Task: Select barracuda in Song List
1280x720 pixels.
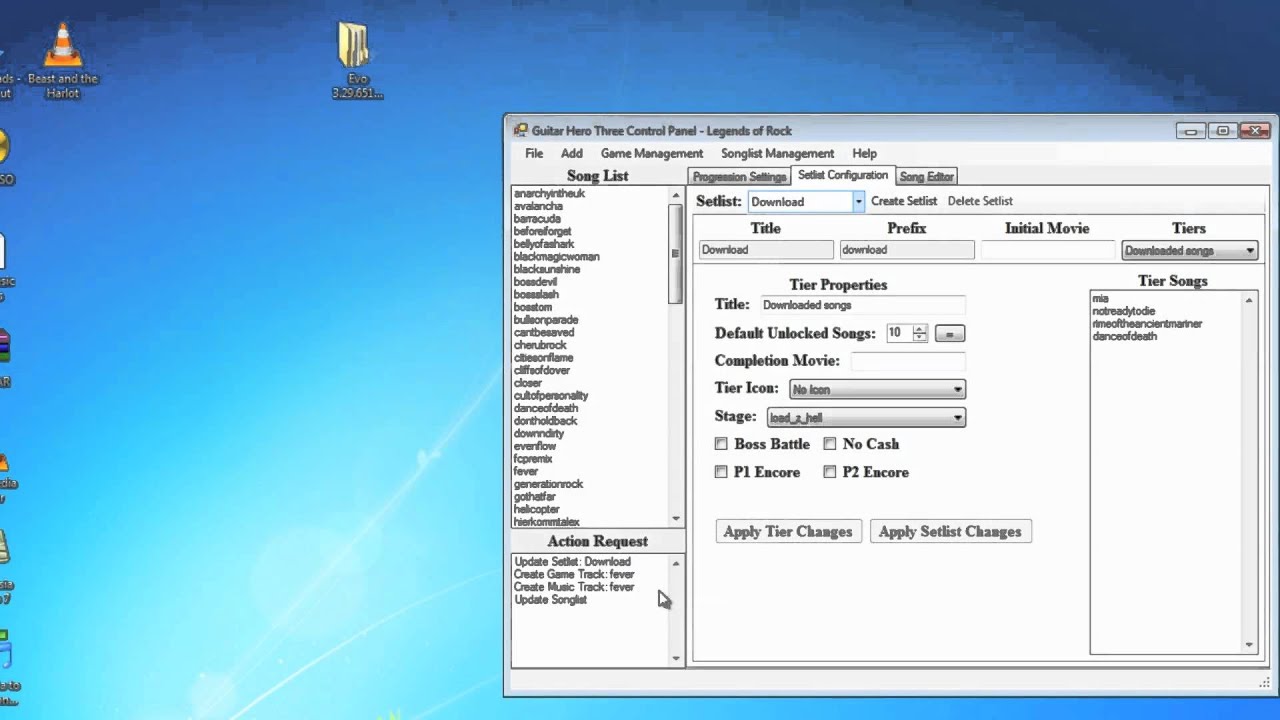Action: (x=537, y=218)
